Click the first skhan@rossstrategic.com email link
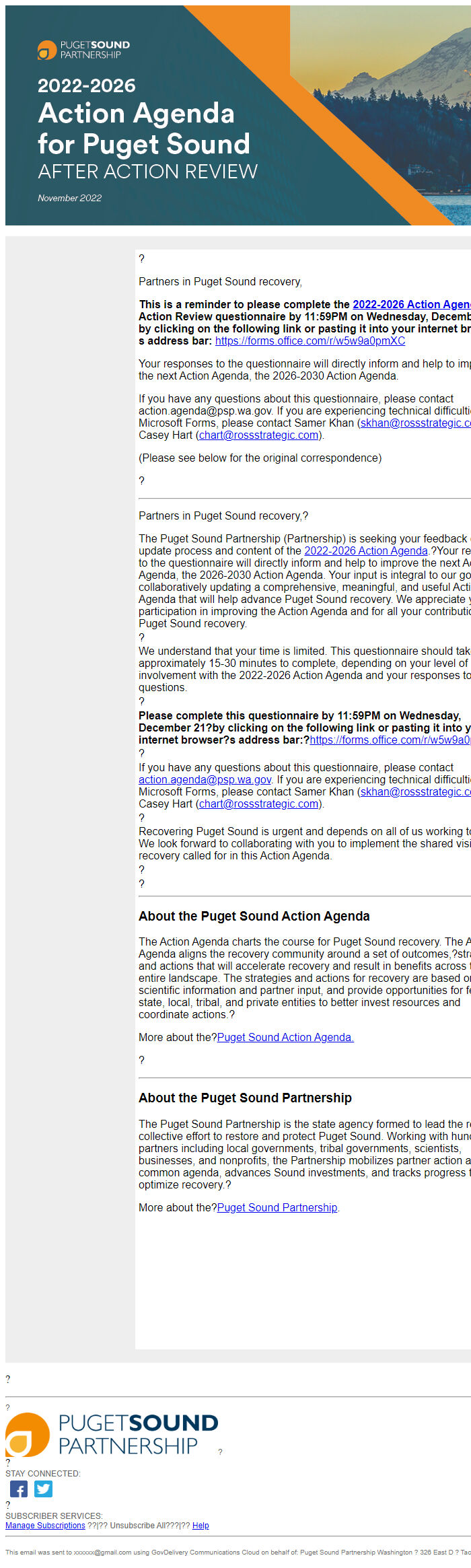This screenshot has height=1568, width=471. coord(416,423)
